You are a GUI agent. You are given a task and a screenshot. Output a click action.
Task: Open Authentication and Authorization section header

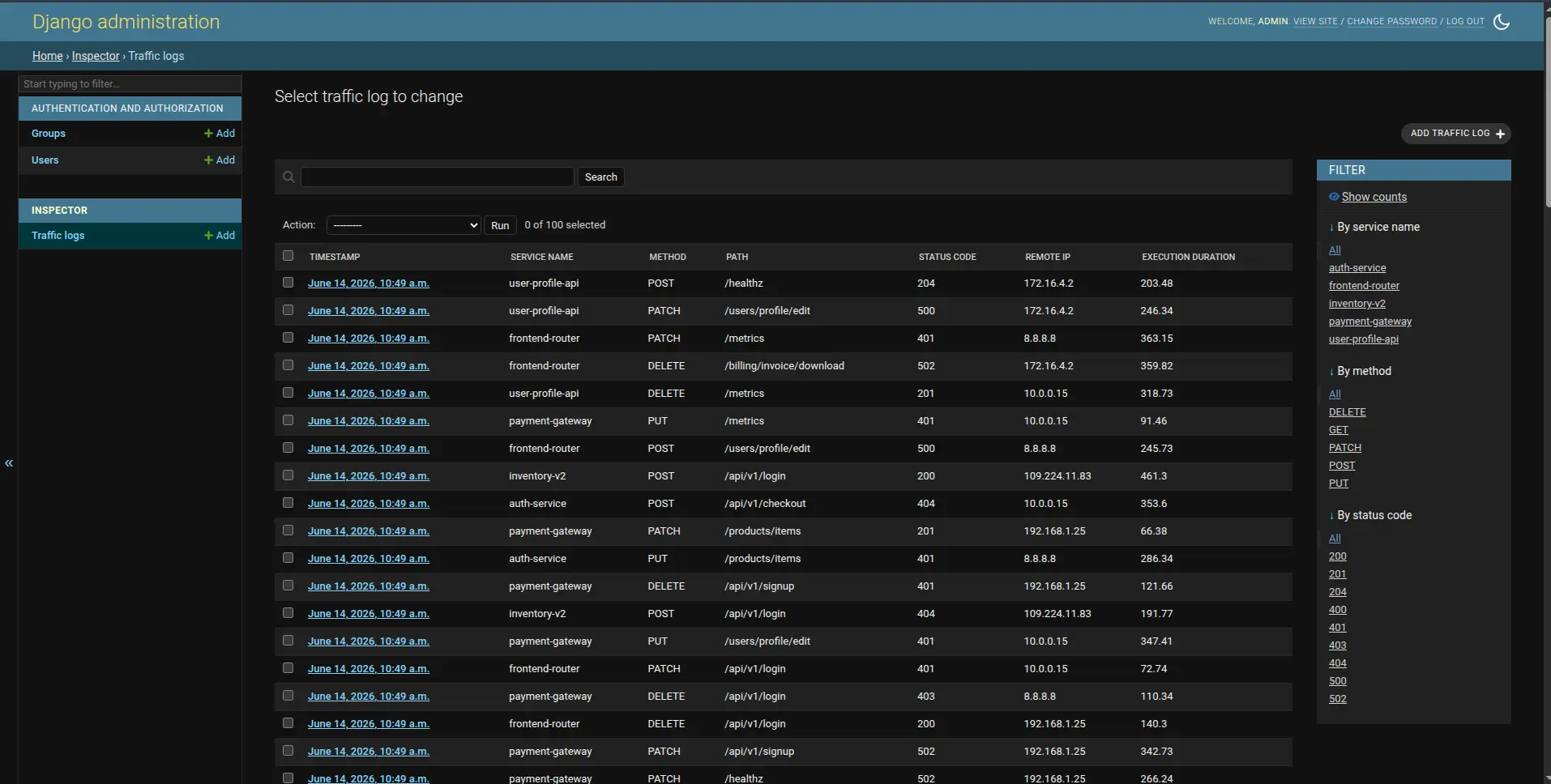127,109
